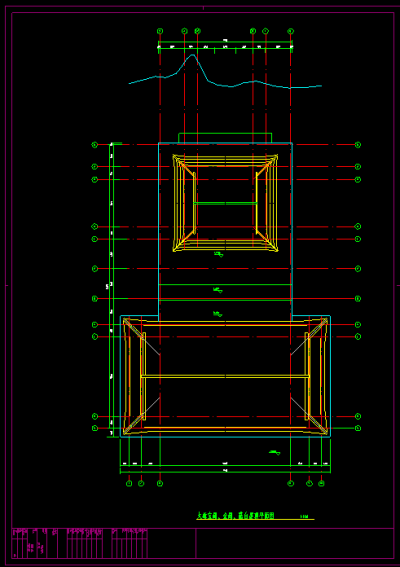
Task: Select the green ridge line inside the square upper roof
Action: coord(225,203)
